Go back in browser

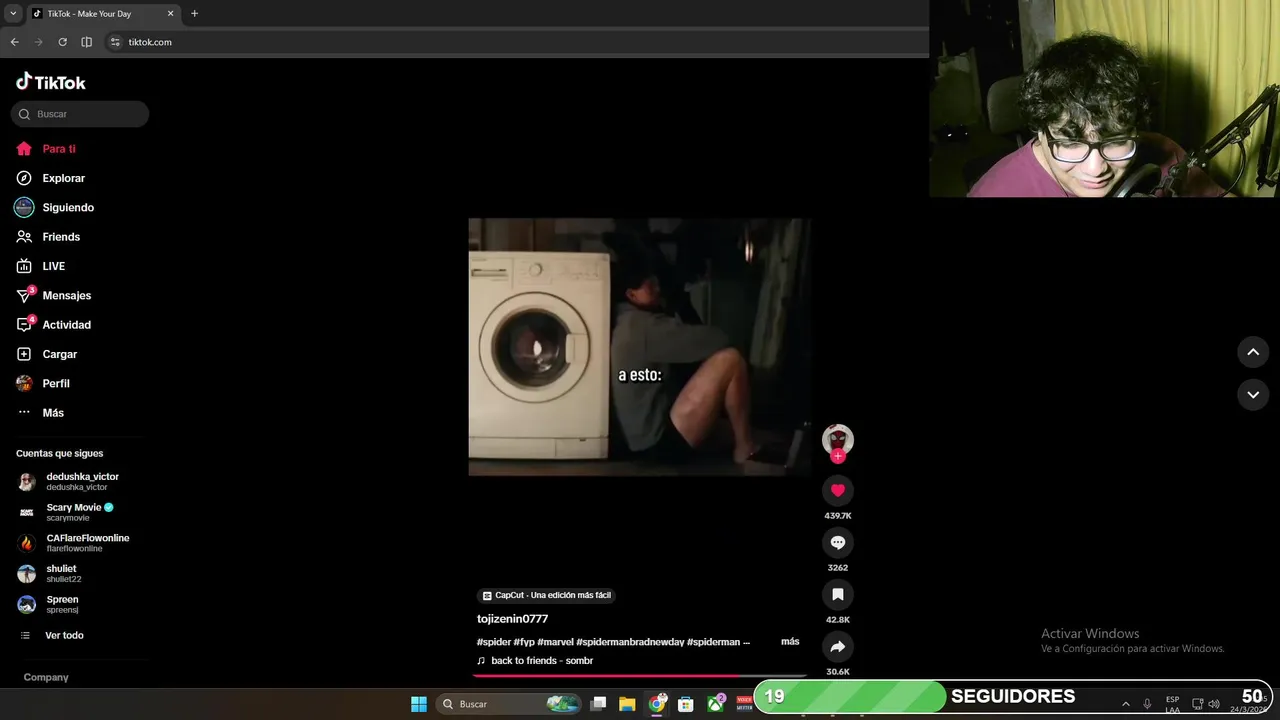tap(14, 42)
